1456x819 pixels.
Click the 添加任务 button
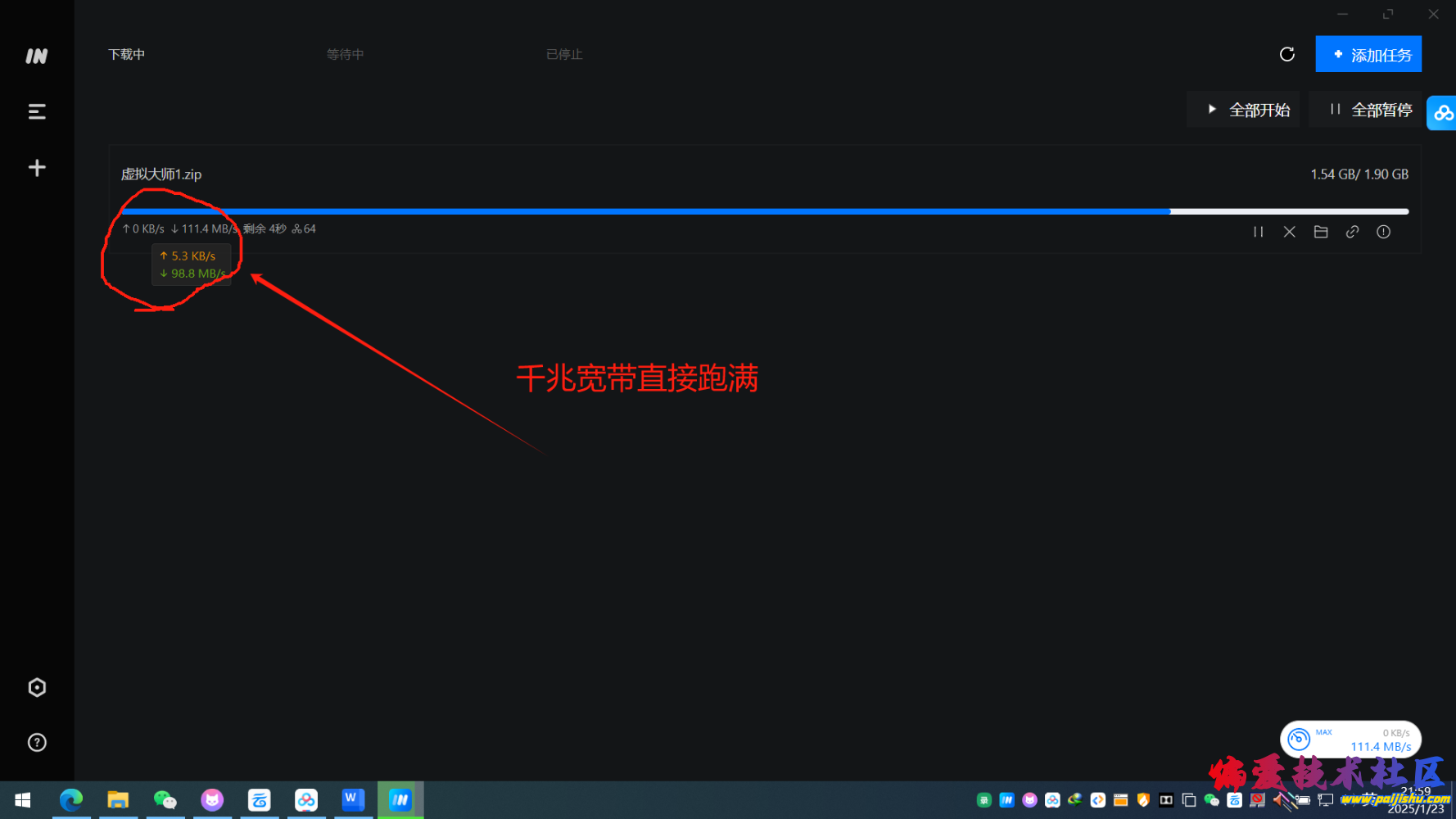pyautogui.click(x=1368, y=54)
